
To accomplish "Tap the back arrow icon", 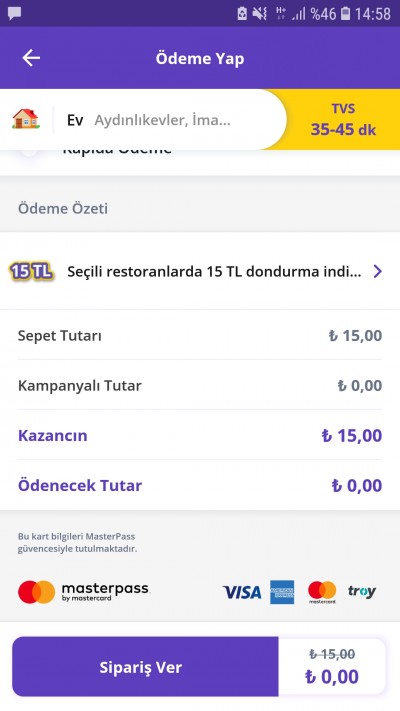I will [x=31, y=58].
